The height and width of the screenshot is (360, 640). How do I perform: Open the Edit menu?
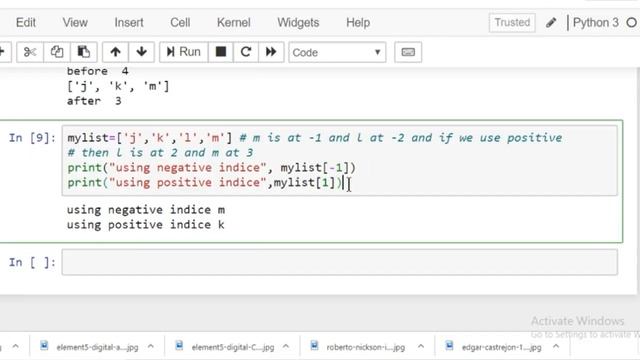tap(26, 22)
